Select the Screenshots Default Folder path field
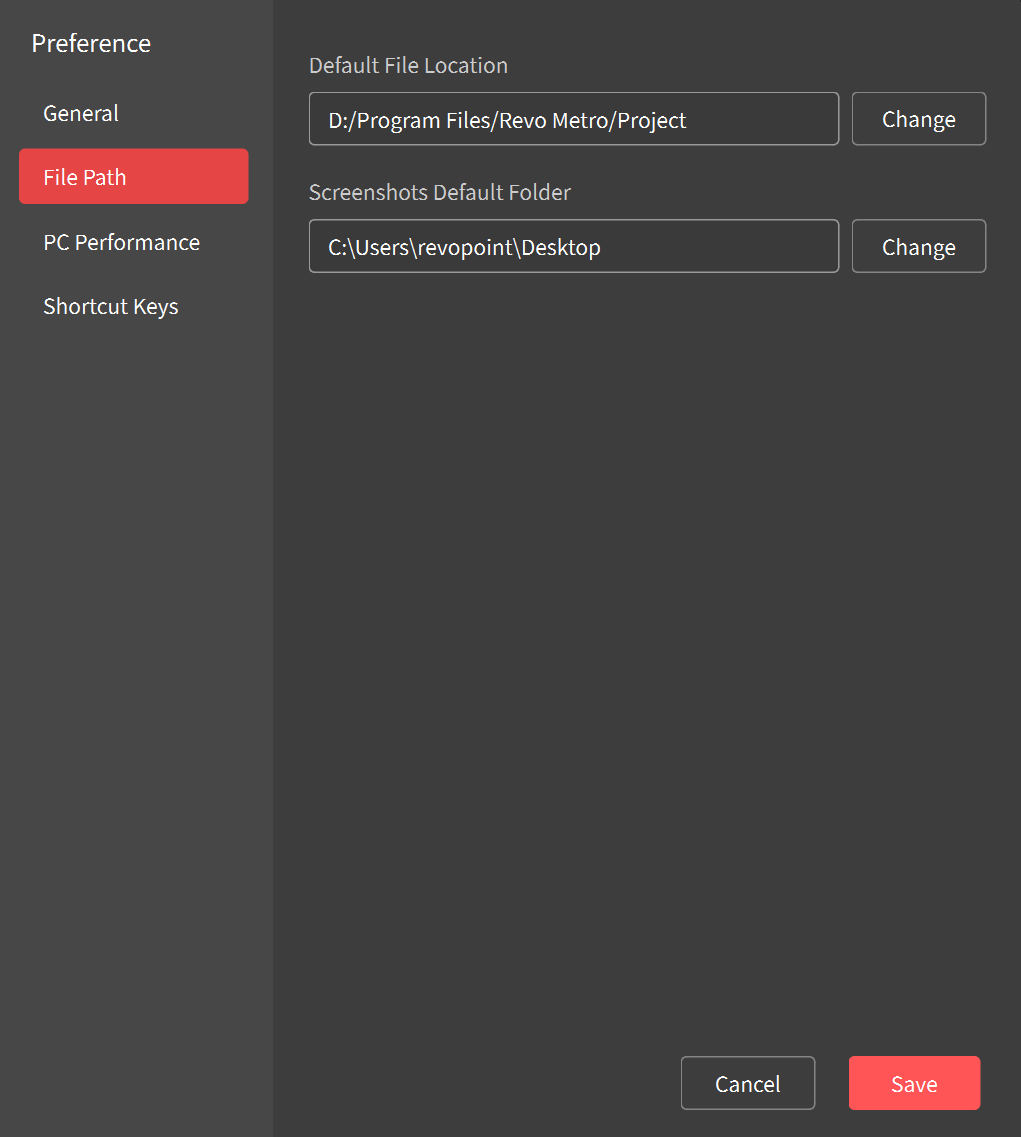 (x=573, y=246)
